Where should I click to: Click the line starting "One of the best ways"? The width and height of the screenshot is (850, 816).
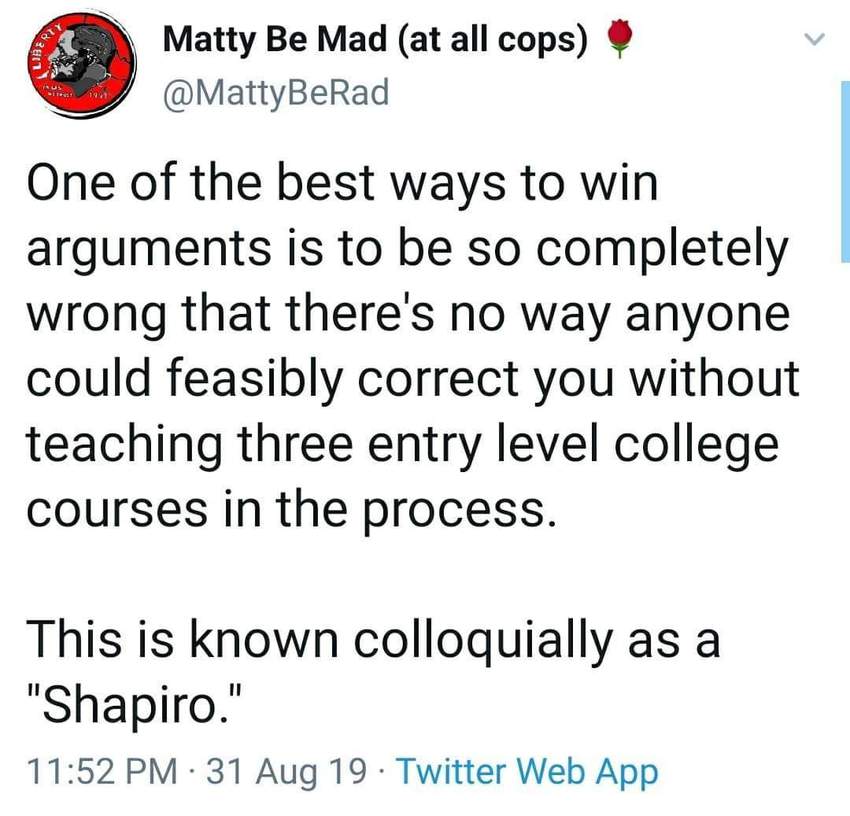tap(343, 183)
